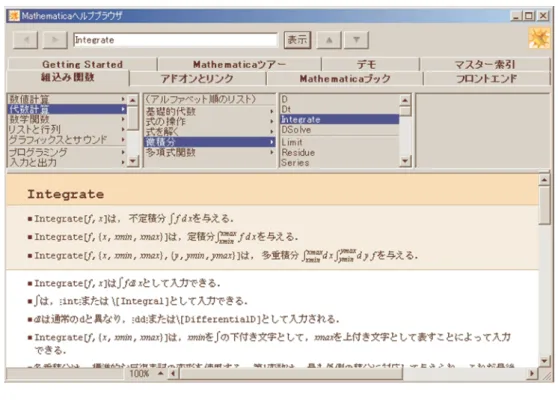The image size is (558, 400).
Task: Click the horizontal scrollbar right arrow
Action: (532, 373)
